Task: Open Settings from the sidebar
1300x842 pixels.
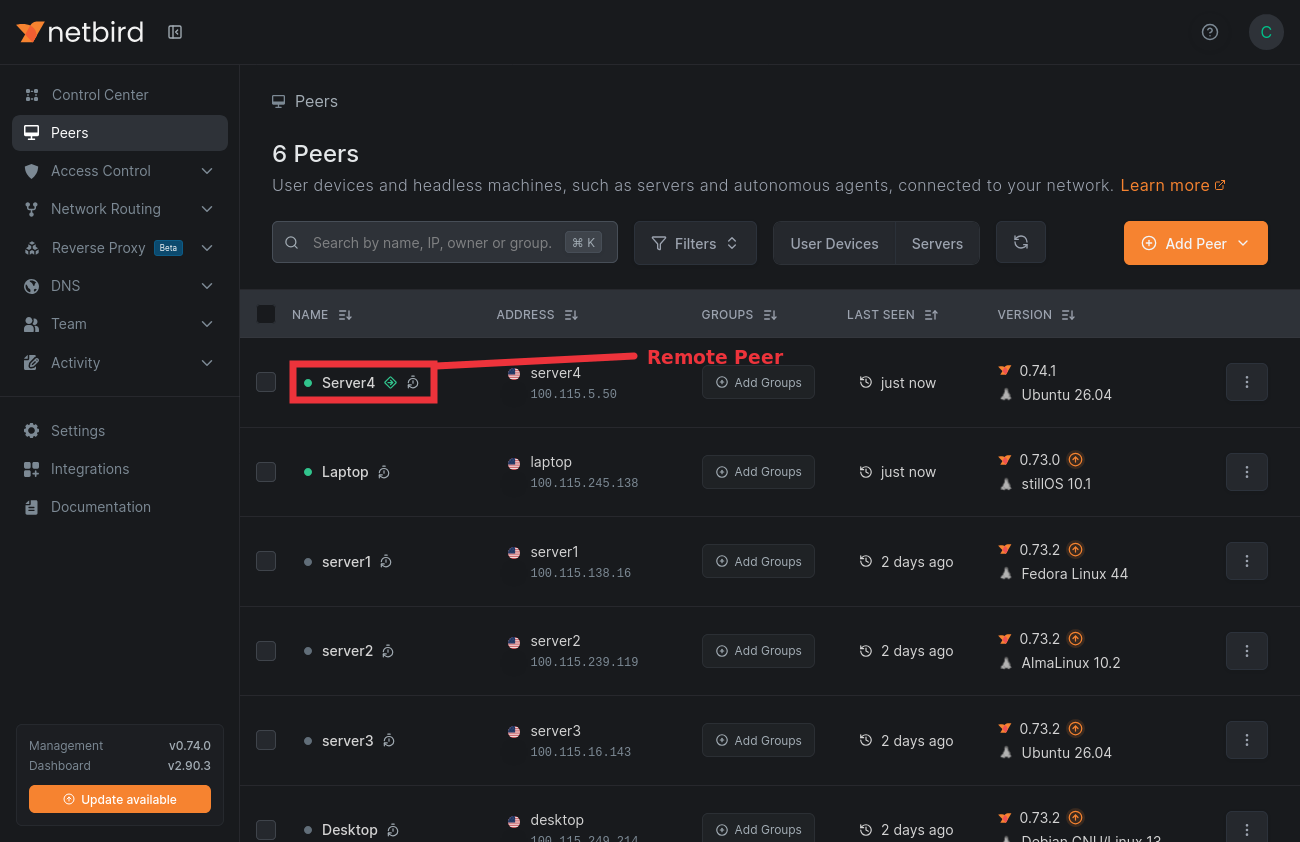Action: pyautogui.click(x=120, y=431)
